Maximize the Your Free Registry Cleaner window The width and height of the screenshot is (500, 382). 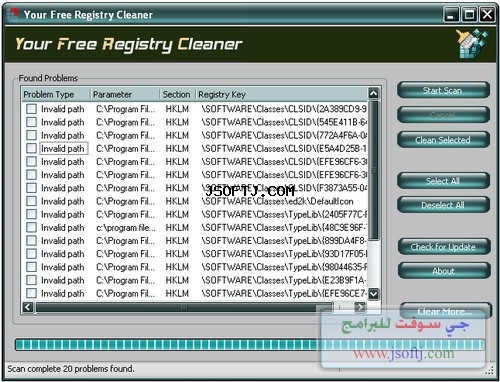click(x=469, y=15)
